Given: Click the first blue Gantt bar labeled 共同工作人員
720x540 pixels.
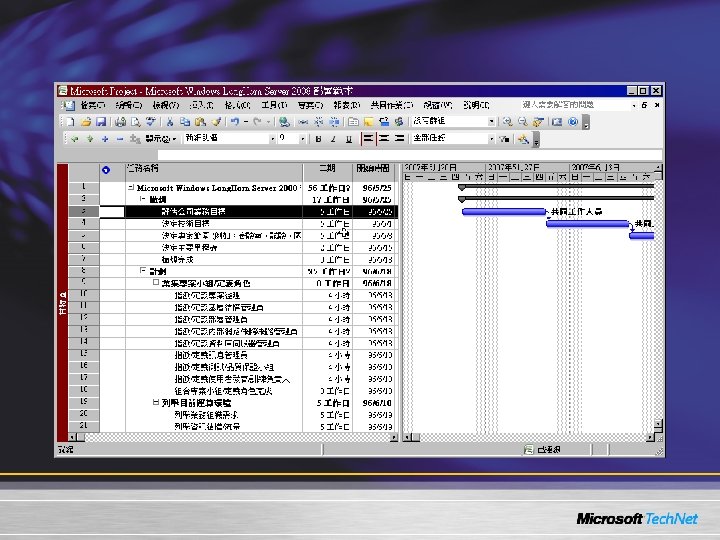Looking at the screenshot, I should 504,212.
